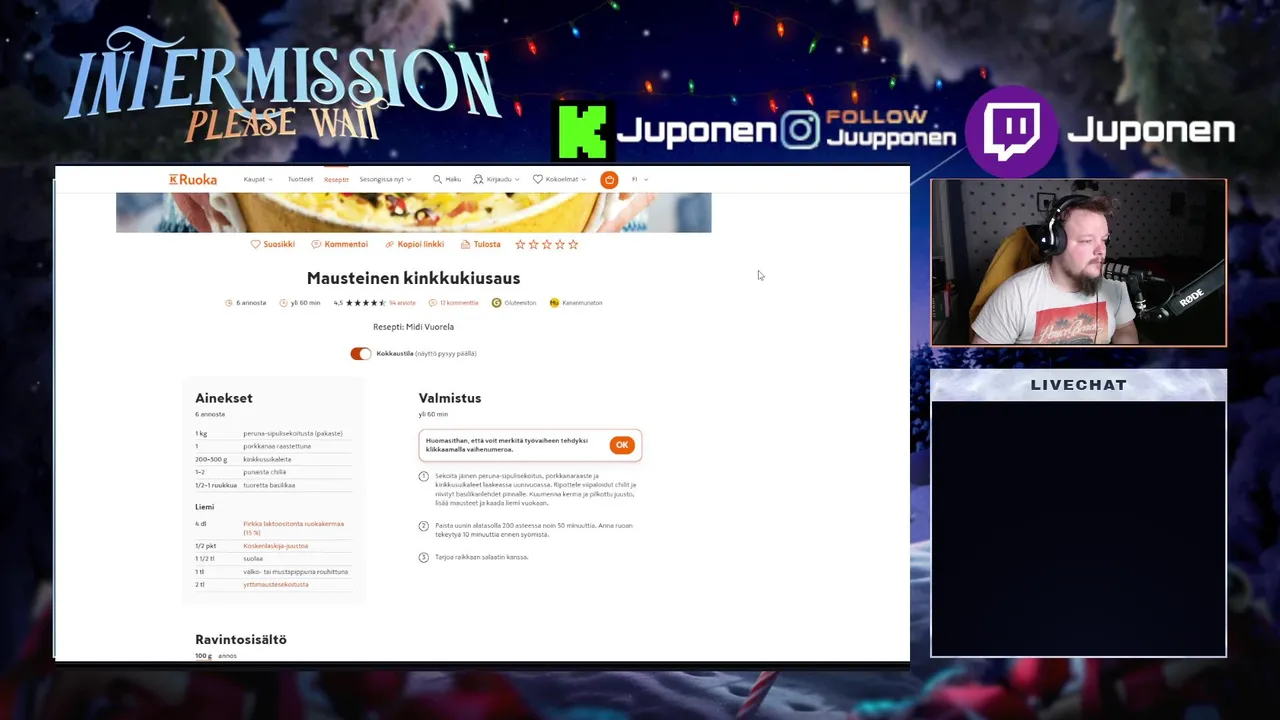Click the Kananmunaton badge icon
The image size is (1280, 720).
[554, 302]
